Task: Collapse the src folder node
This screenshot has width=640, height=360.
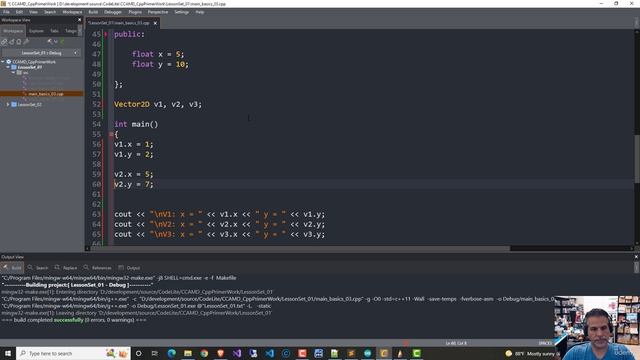Action: click(13, 73)
